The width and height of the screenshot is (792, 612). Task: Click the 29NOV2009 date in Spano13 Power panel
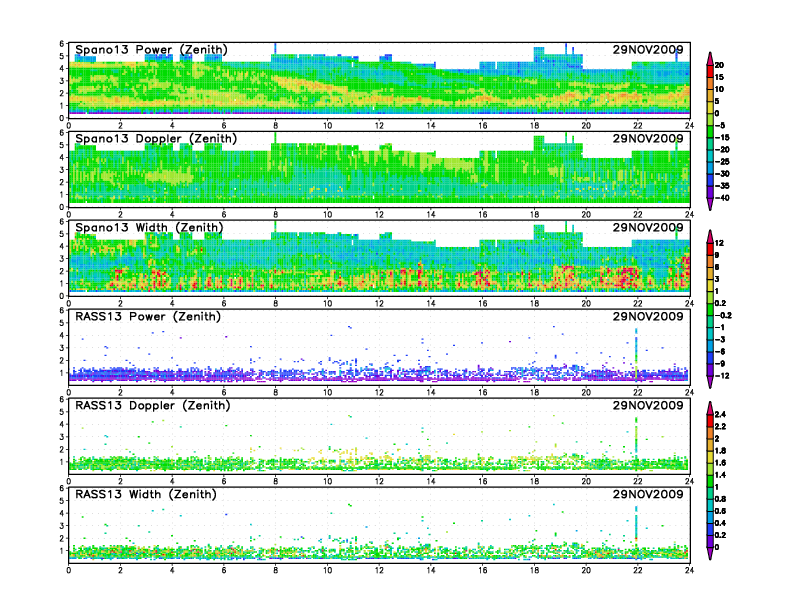(x=648, y=49)
